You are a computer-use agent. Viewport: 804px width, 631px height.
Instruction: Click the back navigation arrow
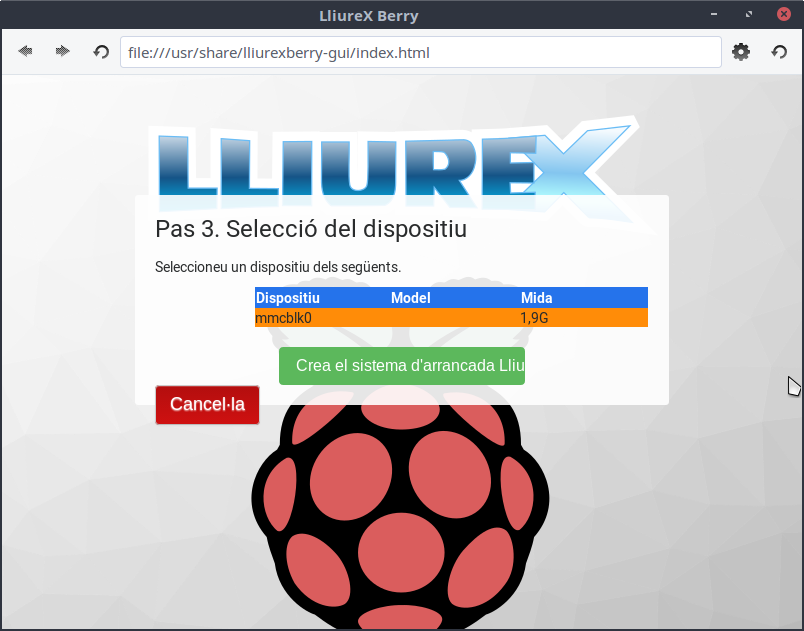pyautogui.click(x=25, y=51)
